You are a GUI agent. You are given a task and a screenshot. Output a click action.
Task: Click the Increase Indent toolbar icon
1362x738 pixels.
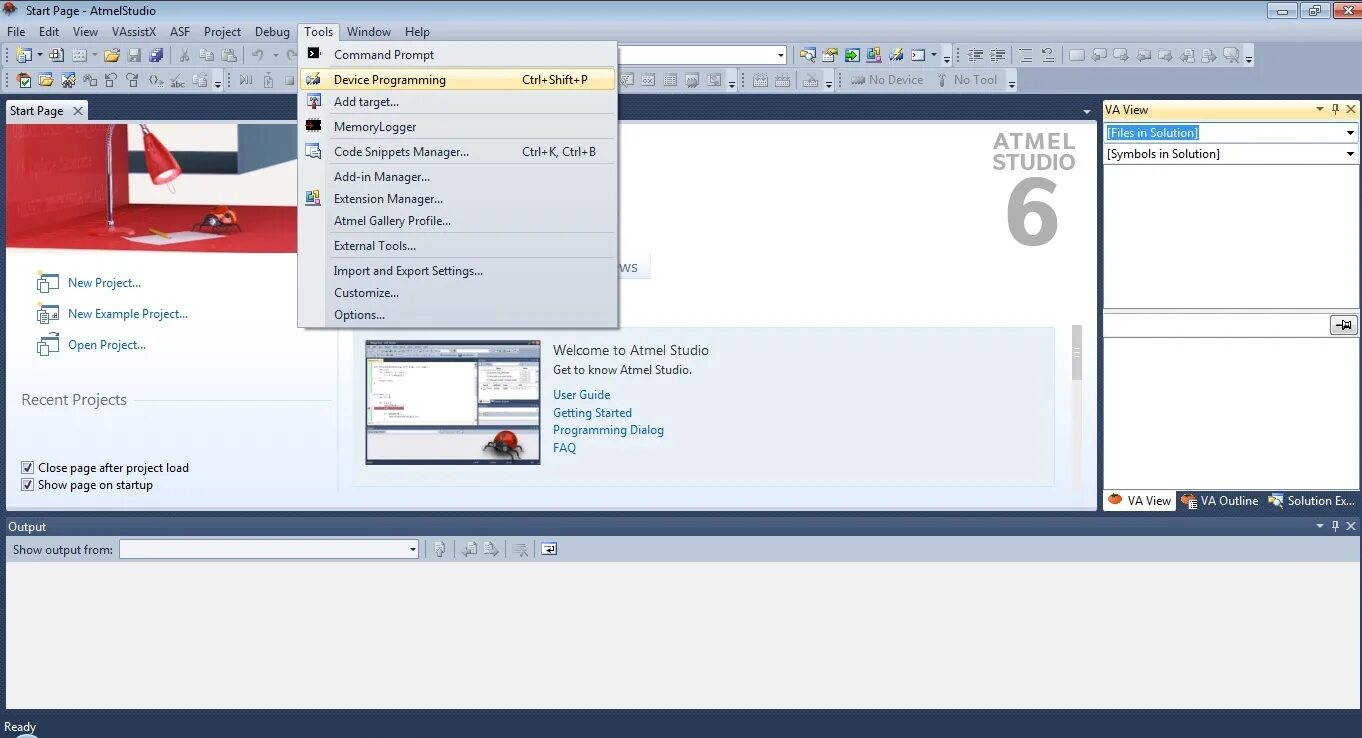(x=998, y=55)
